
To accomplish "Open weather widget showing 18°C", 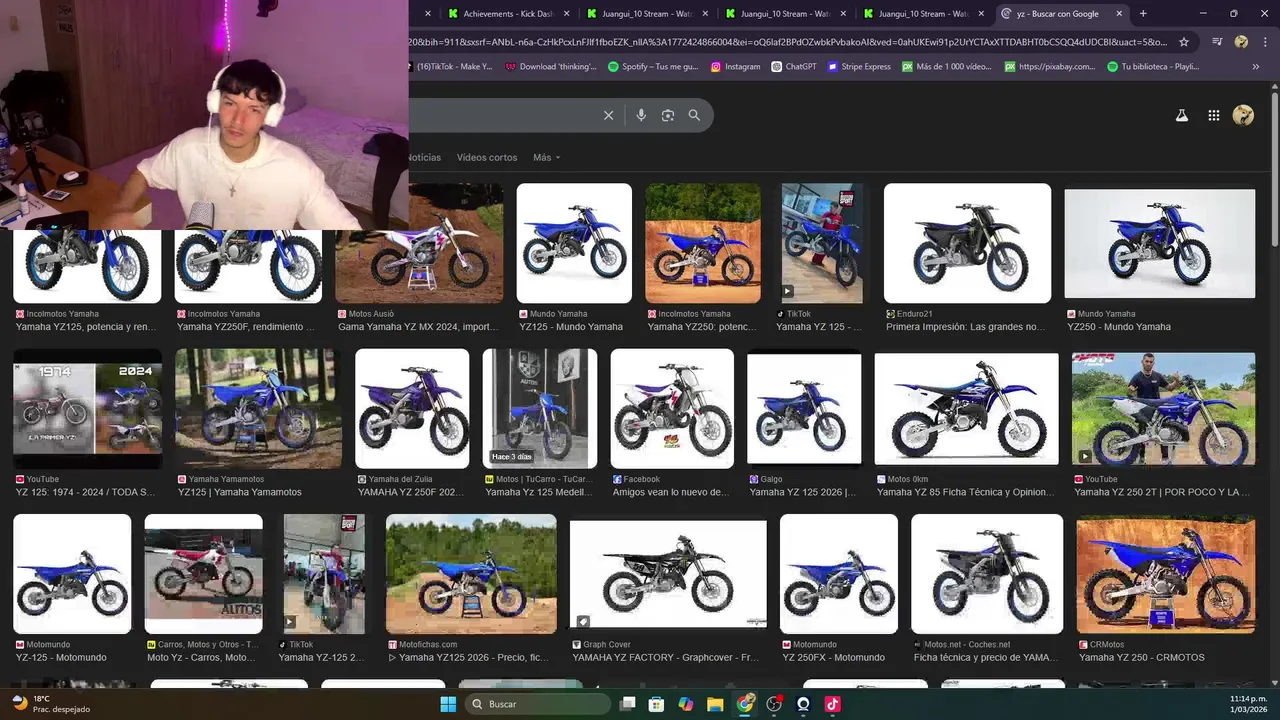I will tap(50, 704).
